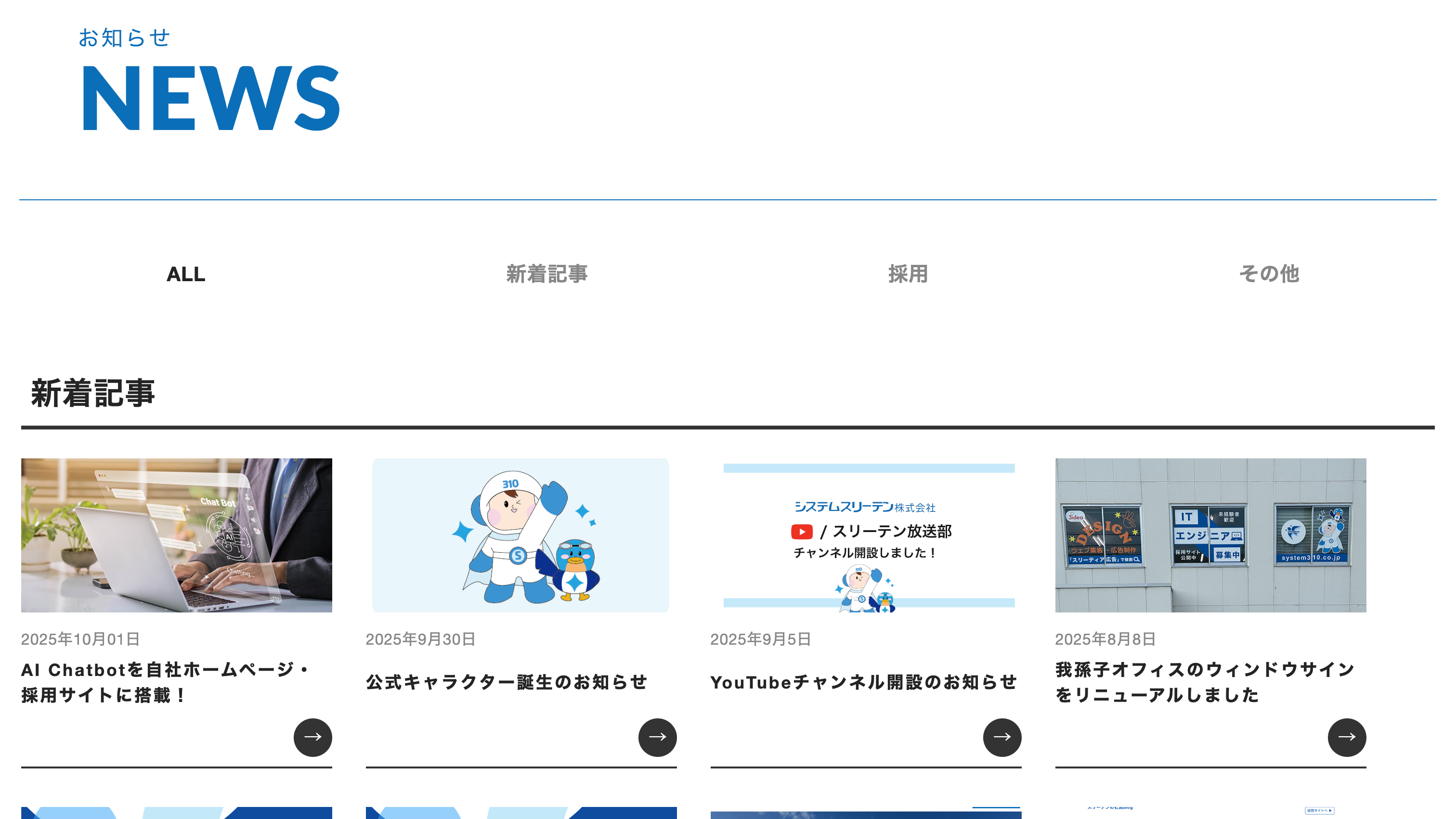Open the office window signage photo
1456x819 pixels.
pyautogui.click(x=1210, y=535)
